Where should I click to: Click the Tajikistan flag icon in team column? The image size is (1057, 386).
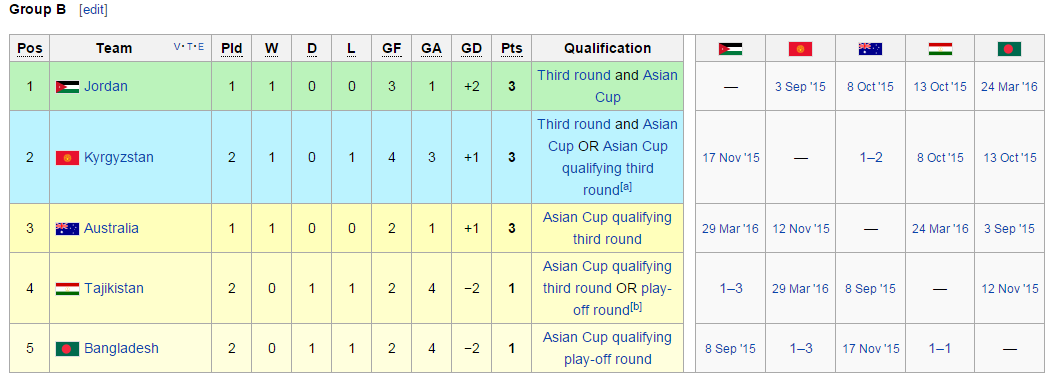pos(67,289)
